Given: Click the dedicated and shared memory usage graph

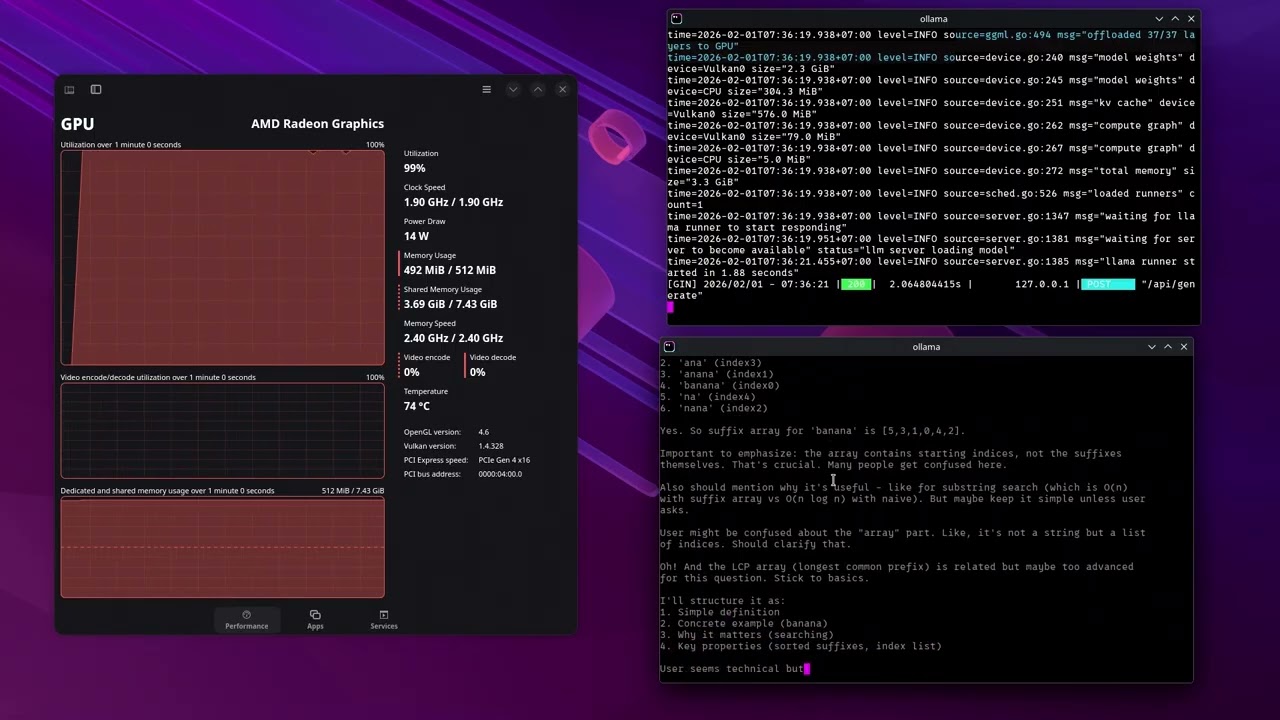Looking at the screenshot, I should pos(222,547).
